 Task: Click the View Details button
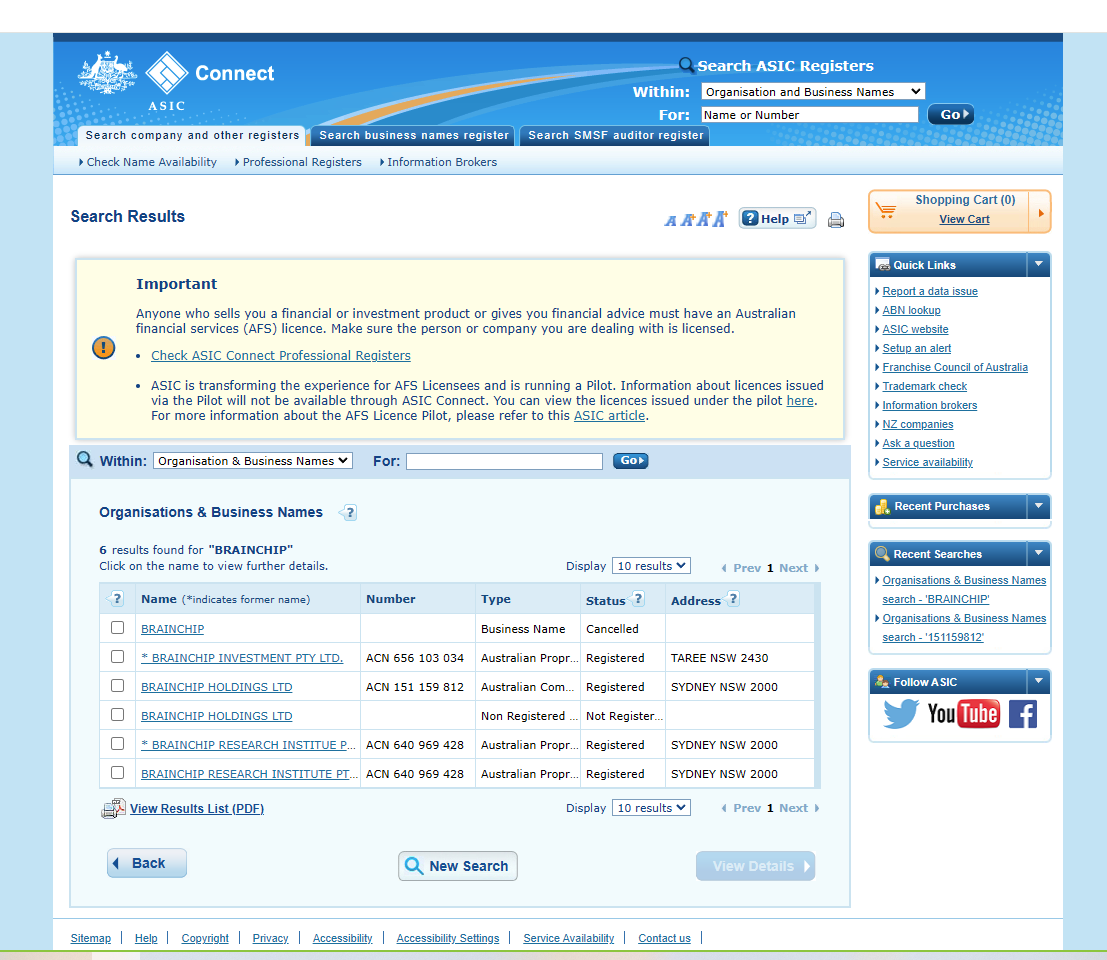755,866
